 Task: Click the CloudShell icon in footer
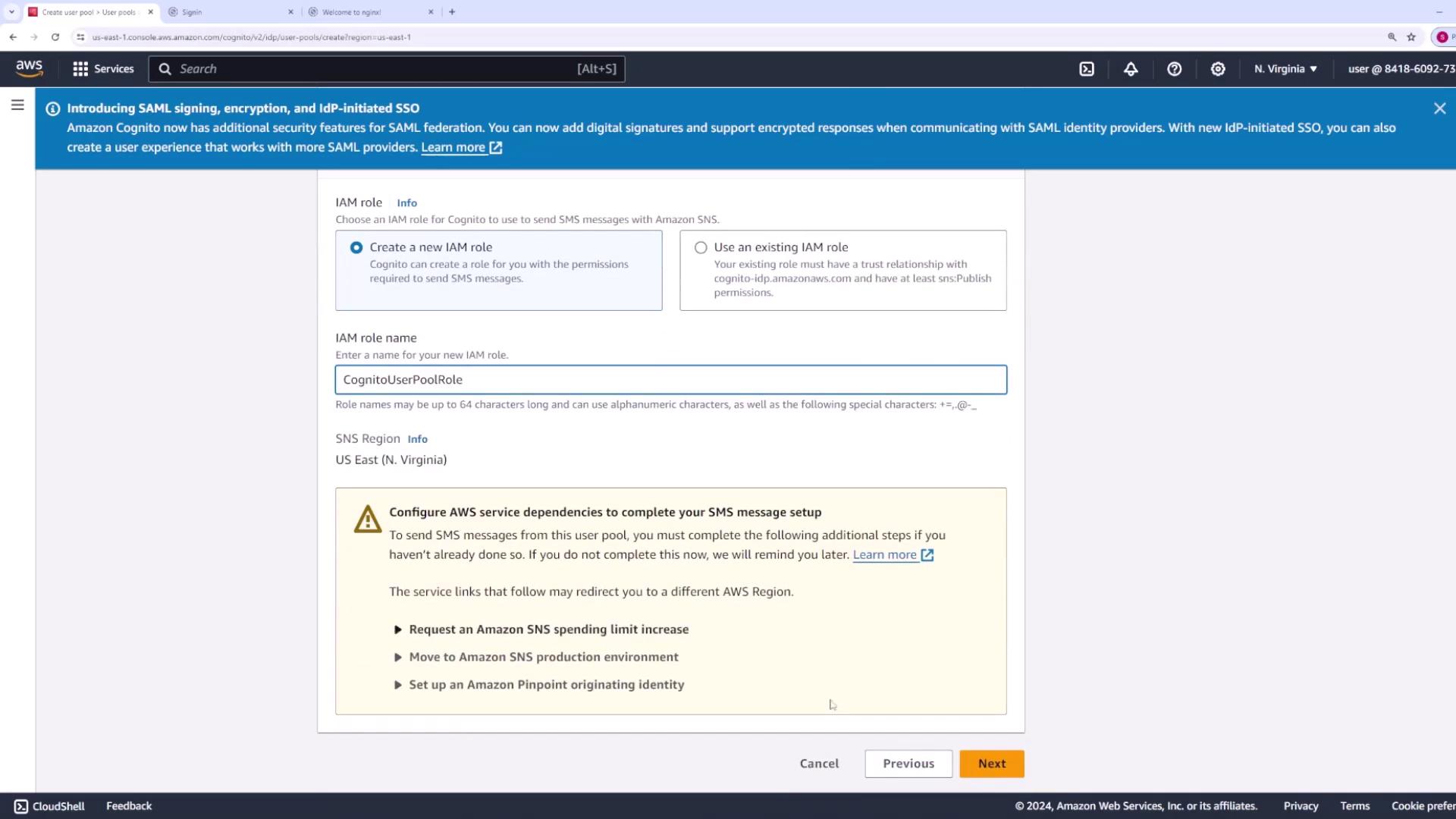pos(21,806)
